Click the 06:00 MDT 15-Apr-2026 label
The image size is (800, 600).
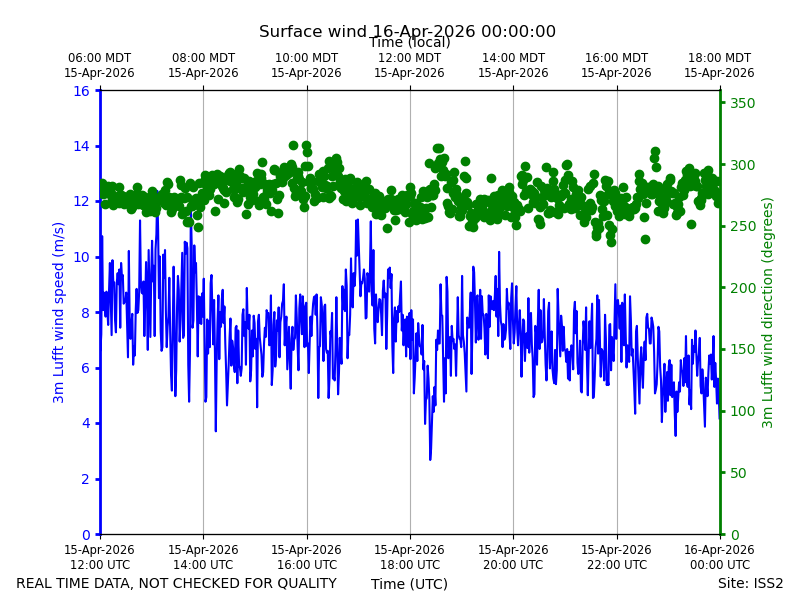point(99,65)
